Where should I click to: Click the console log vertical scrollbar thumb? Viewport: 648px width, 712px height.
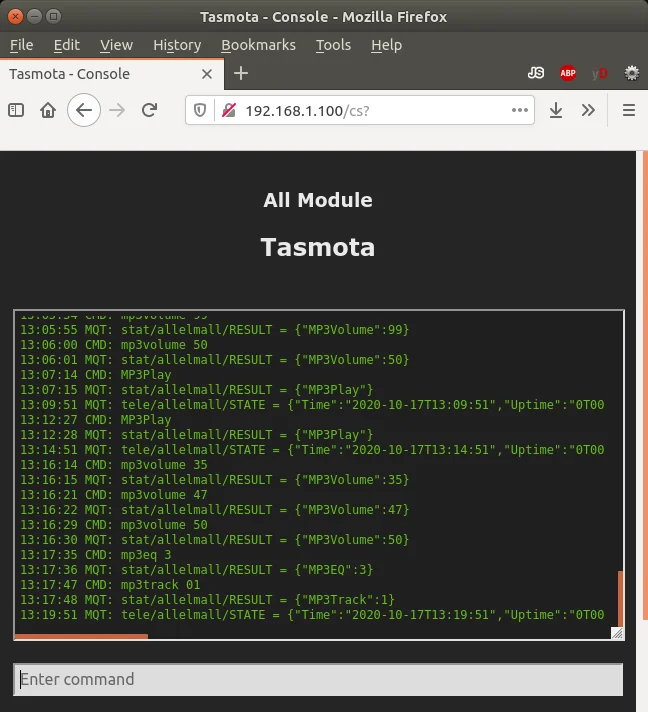pyautogui.click(x=620, y=598)
